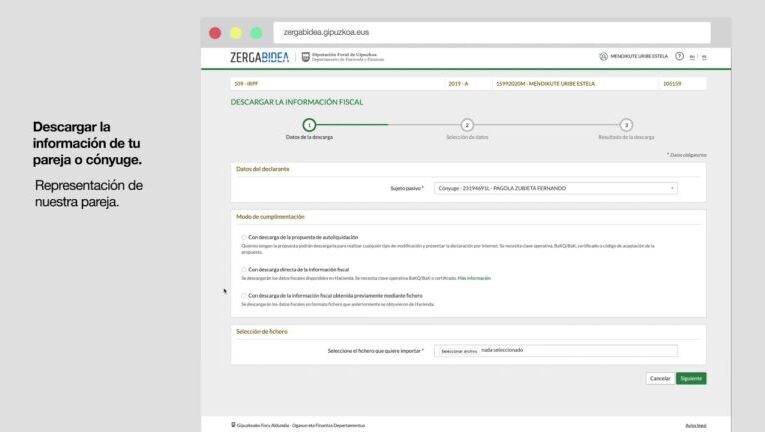Viewport: 765px width, 432px height.
Task: Click the 'Seleccionar archivo' button
Action: point(459,351)
